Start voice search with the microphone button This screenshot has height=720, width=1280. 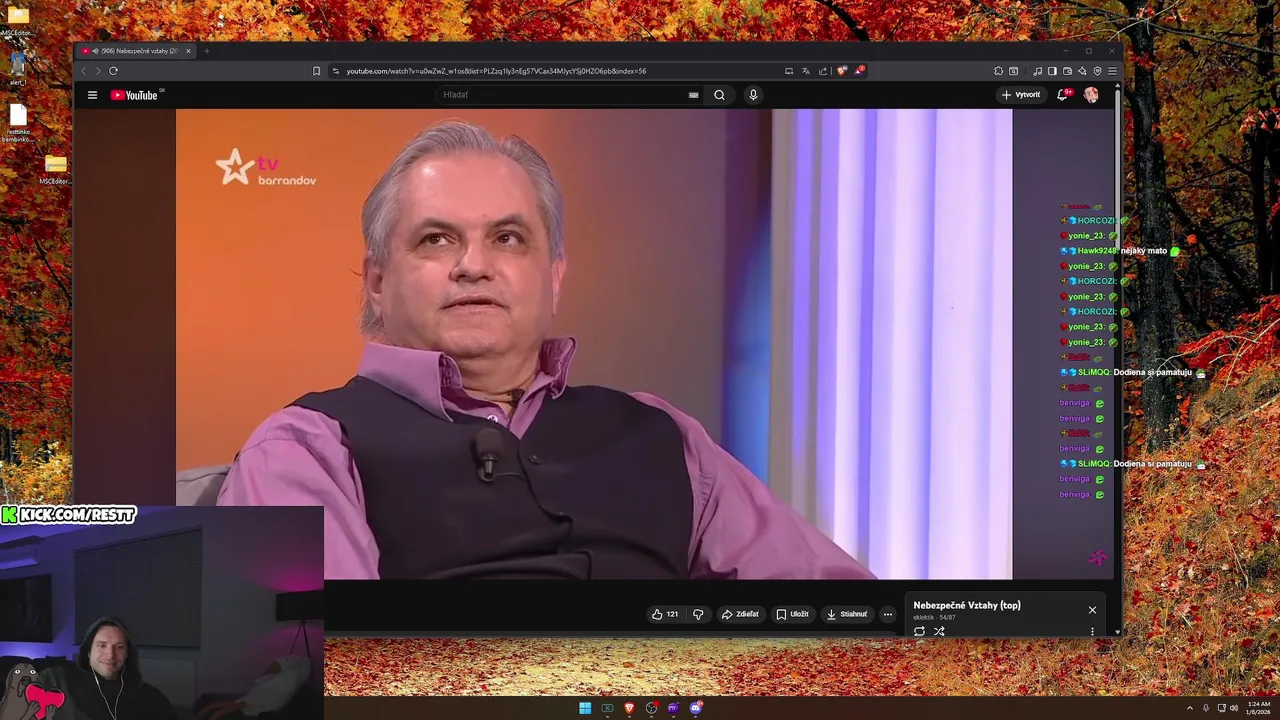click(x=753, y=95)
